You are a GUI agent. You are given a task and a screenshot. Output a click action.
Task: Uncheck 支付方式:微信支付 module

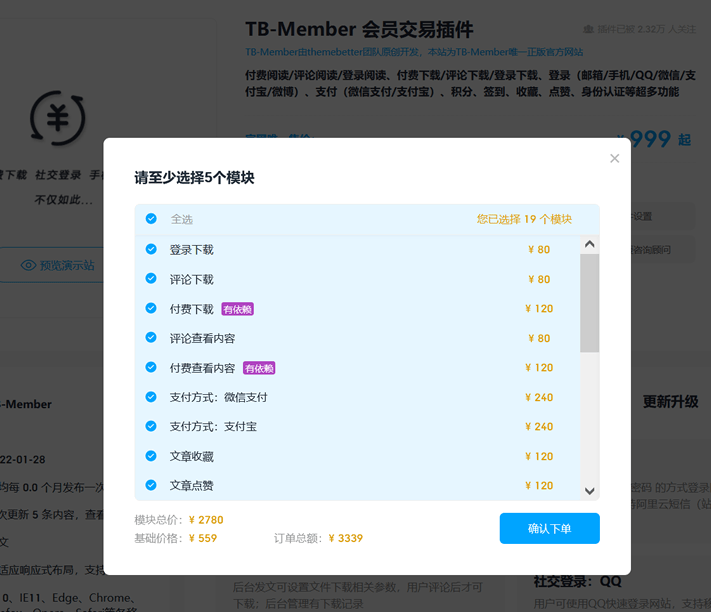[x=151, y=397]
